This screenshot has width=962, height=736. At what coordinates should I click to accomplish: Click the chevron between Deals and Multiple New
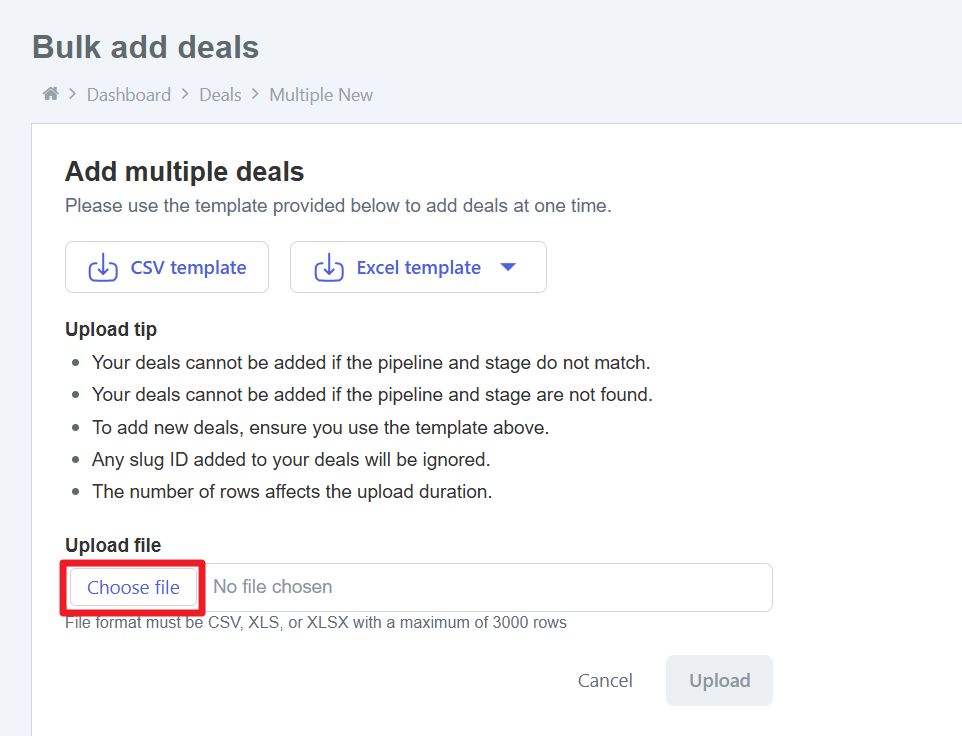[x=255, y=94]
